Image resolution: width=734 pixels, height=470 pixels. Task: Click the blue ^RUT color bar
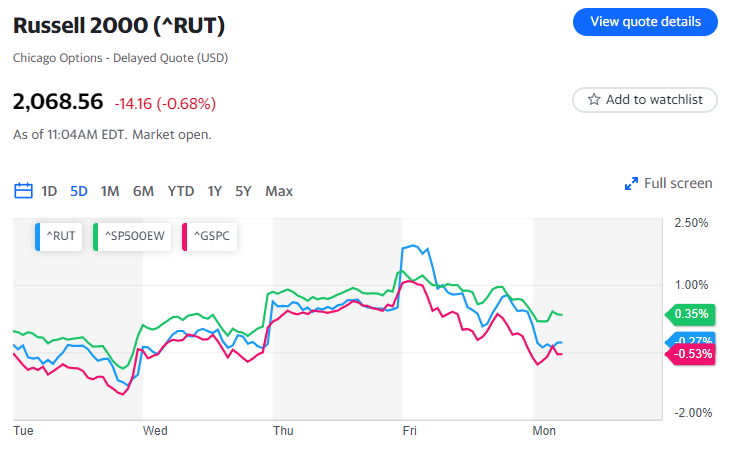37,237
